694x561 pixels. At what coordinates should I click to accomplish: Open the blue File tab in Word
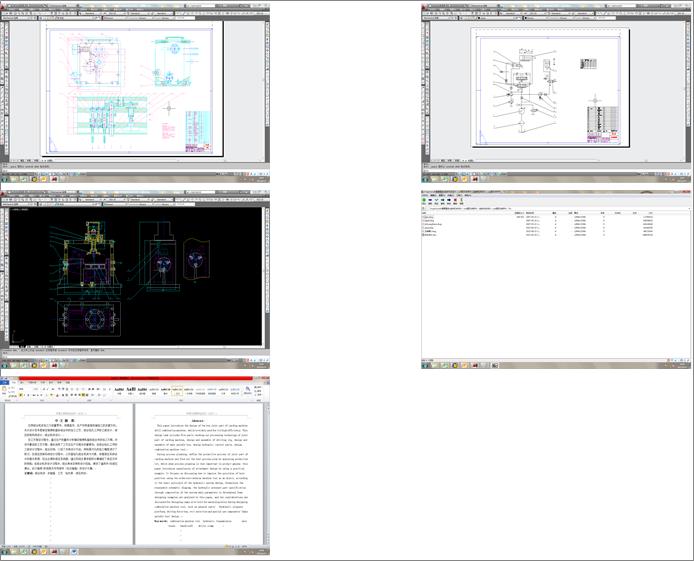(x=4, y=382)
